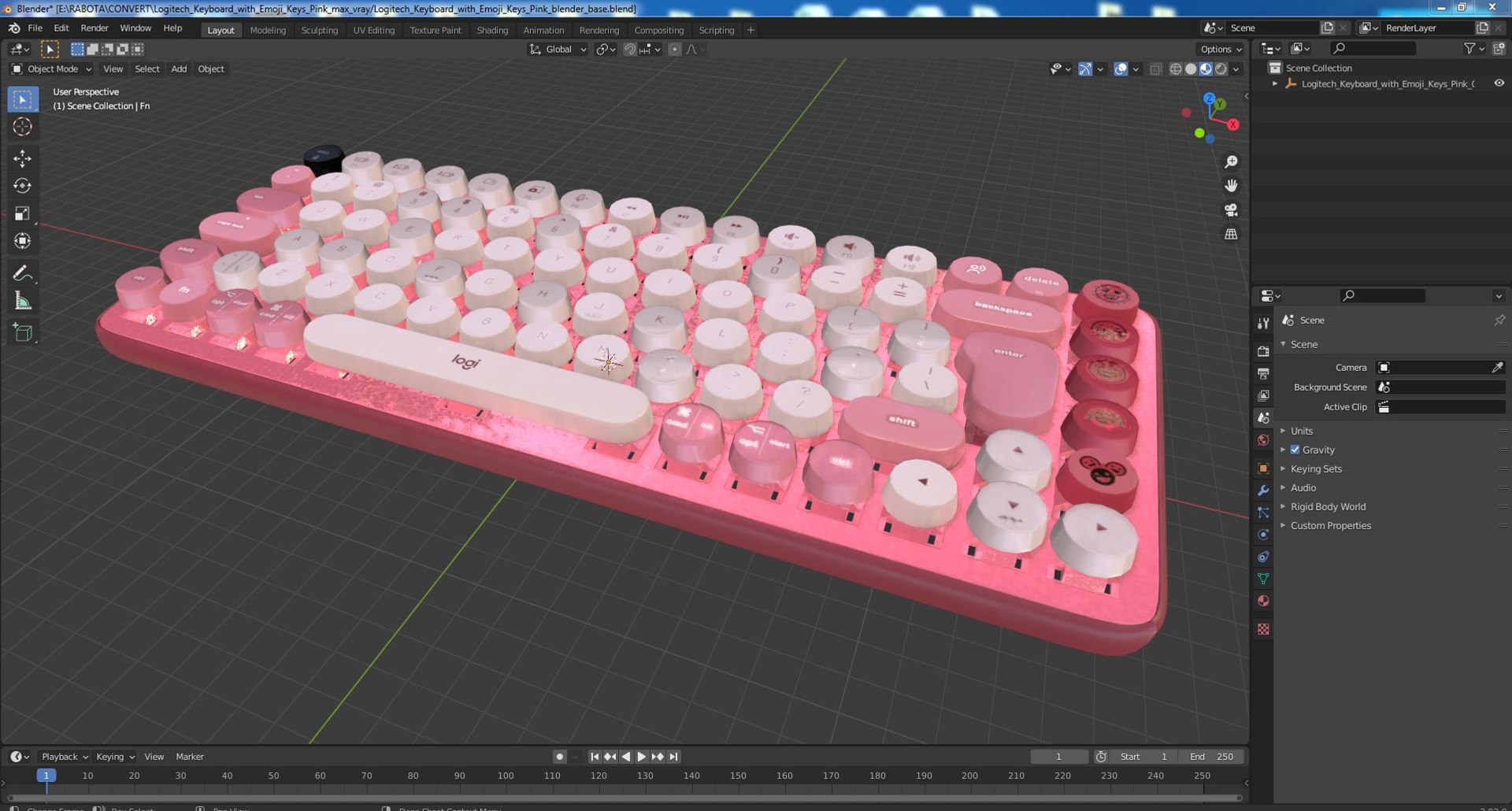Expand the Logitech_Keyboard collection in outliner

(1275, 83)
